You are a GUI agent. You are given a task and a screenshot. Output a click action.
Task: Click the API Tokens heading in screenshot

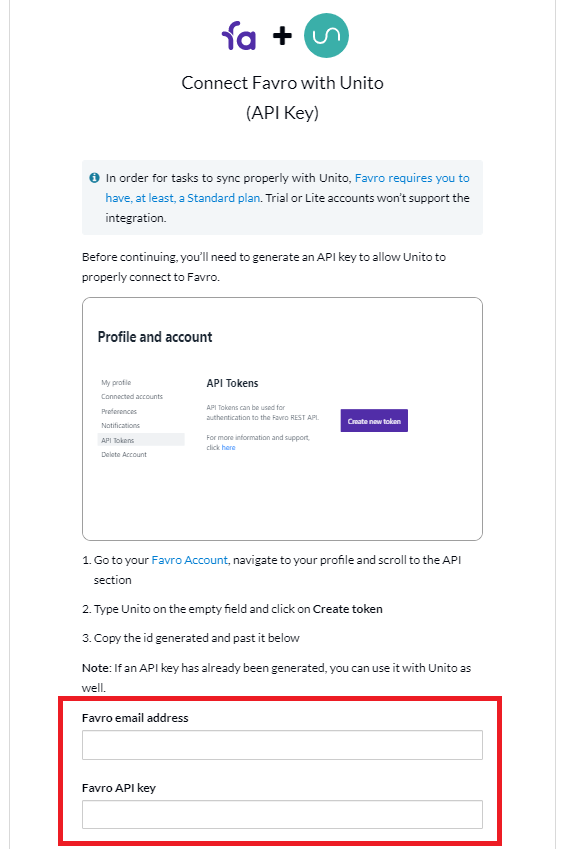coord(232,383)
